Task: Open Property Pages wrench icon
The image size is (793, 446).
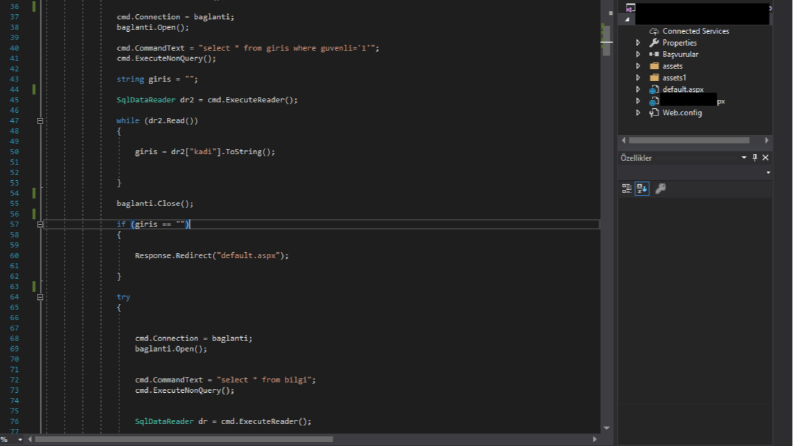Action: [x=660, y=189]
